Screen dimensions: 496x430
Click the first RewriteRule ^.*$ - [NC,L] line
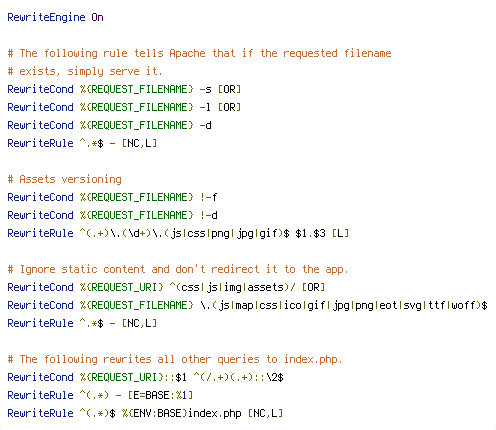82,143
